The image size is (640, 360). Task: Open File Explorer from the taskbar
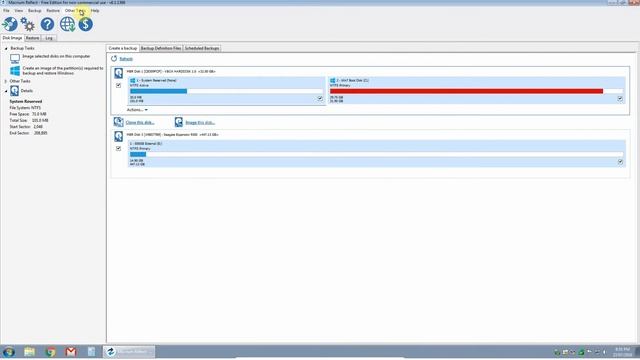coord(29,351)
